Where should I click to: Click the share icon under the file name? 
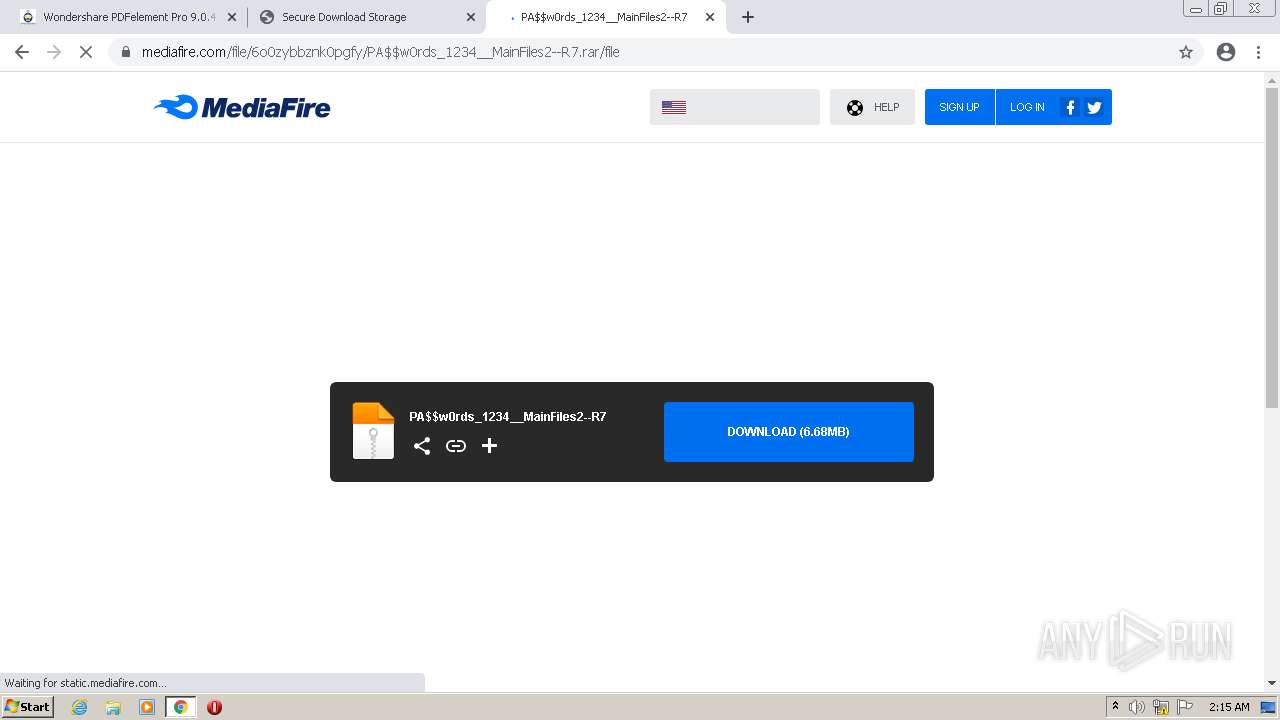click(422, 446)
